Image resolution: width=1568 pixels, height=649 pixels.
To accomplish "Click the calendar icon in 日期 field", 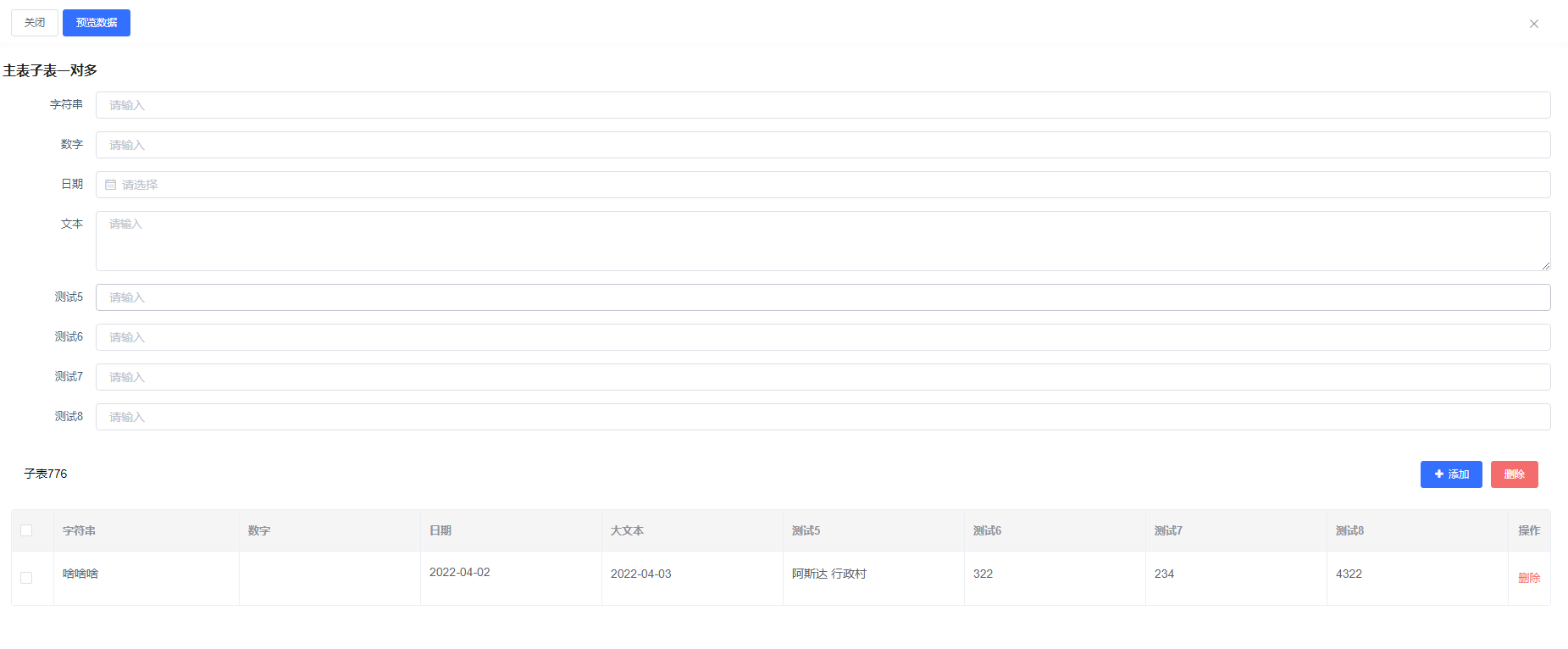I will 111,185.
